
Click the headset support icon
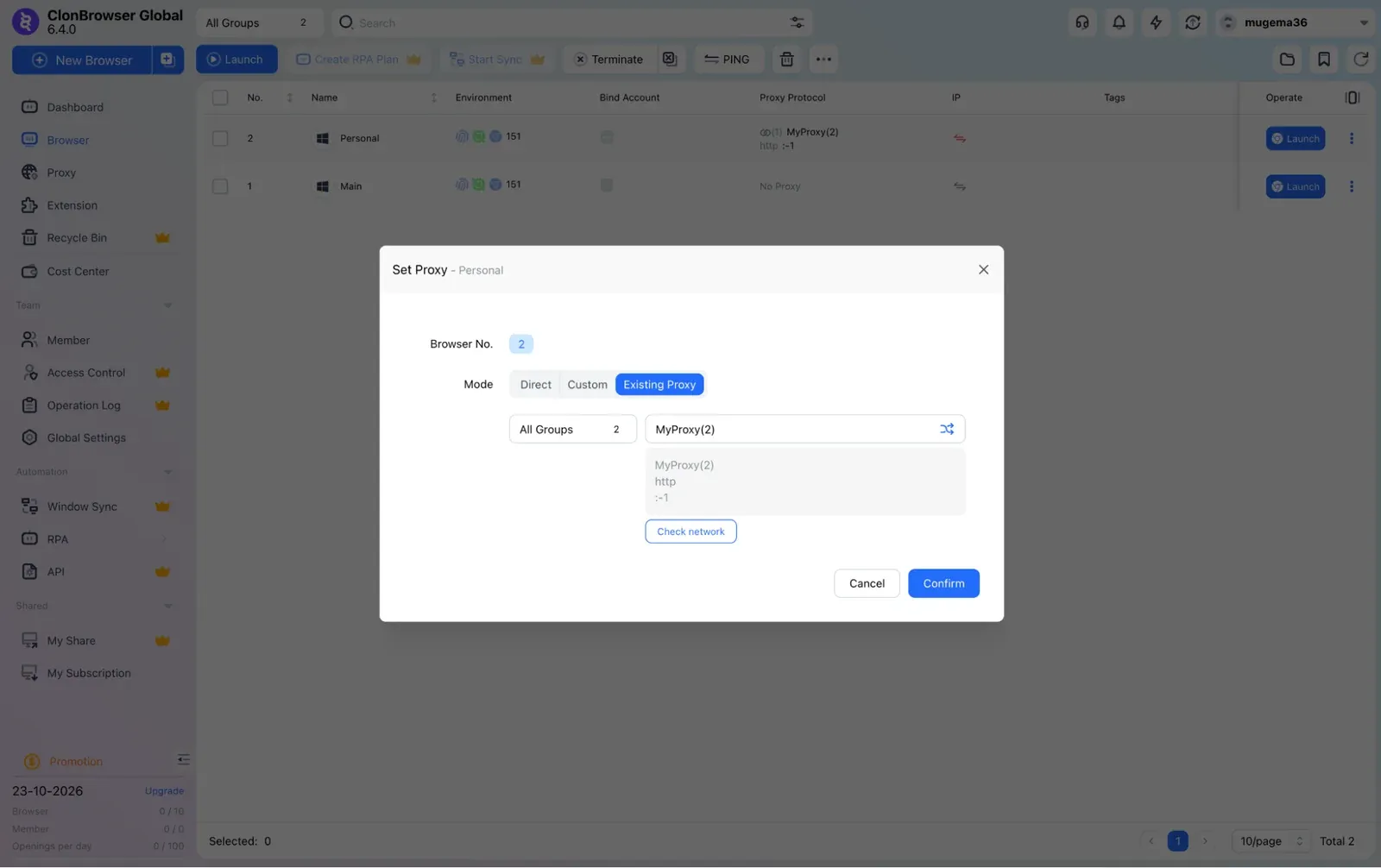tap(1082, 22)
